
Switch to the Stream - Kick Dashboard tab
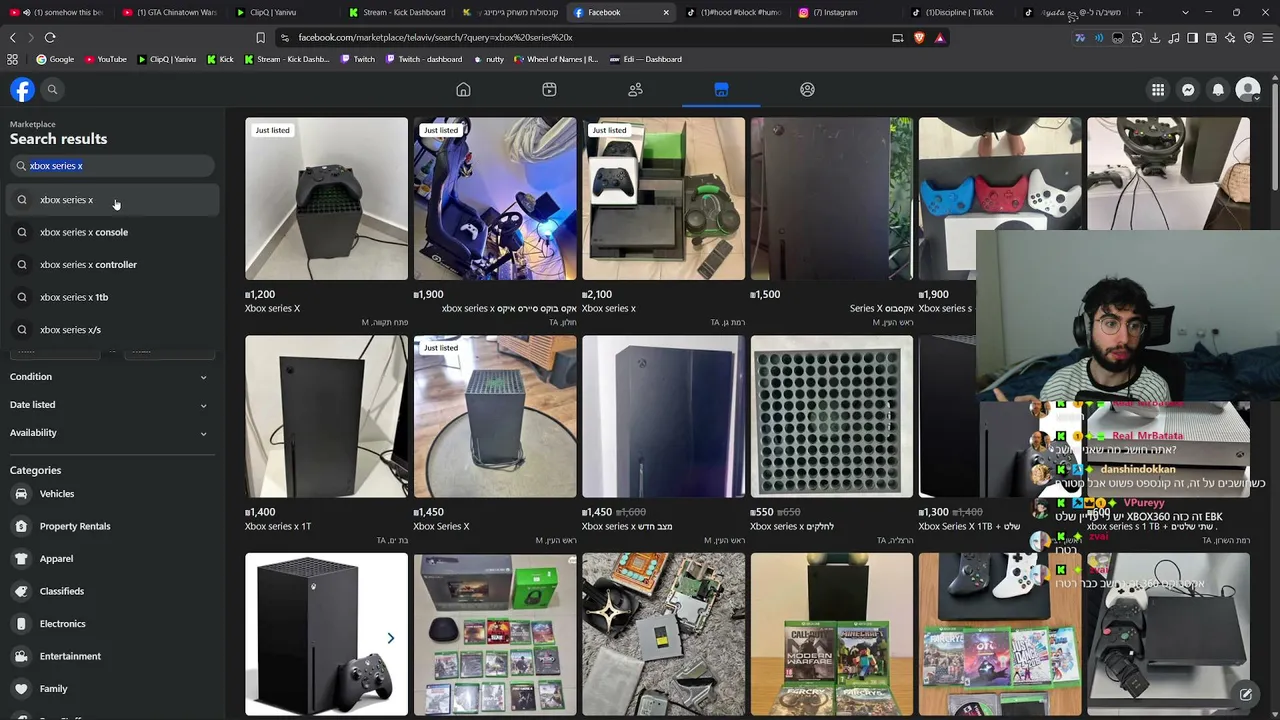[395, 12]
